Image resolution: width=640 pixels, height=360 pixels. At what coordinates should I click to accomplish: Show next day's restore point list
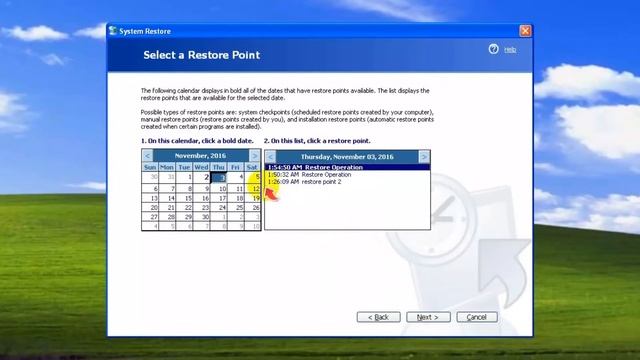coord(424,157)
